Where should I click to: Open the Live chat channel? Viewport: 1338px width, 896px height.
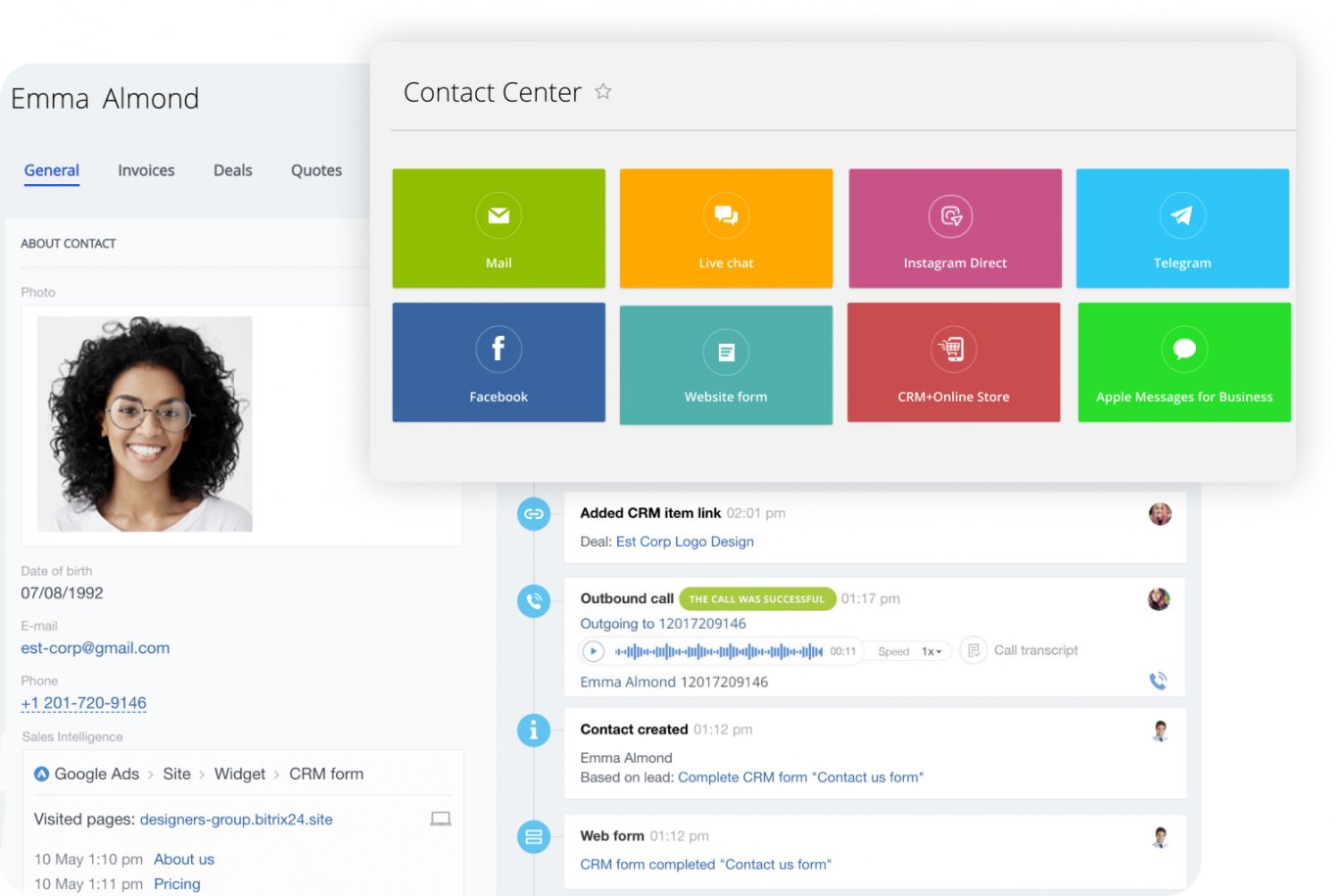tap(726, 228)
